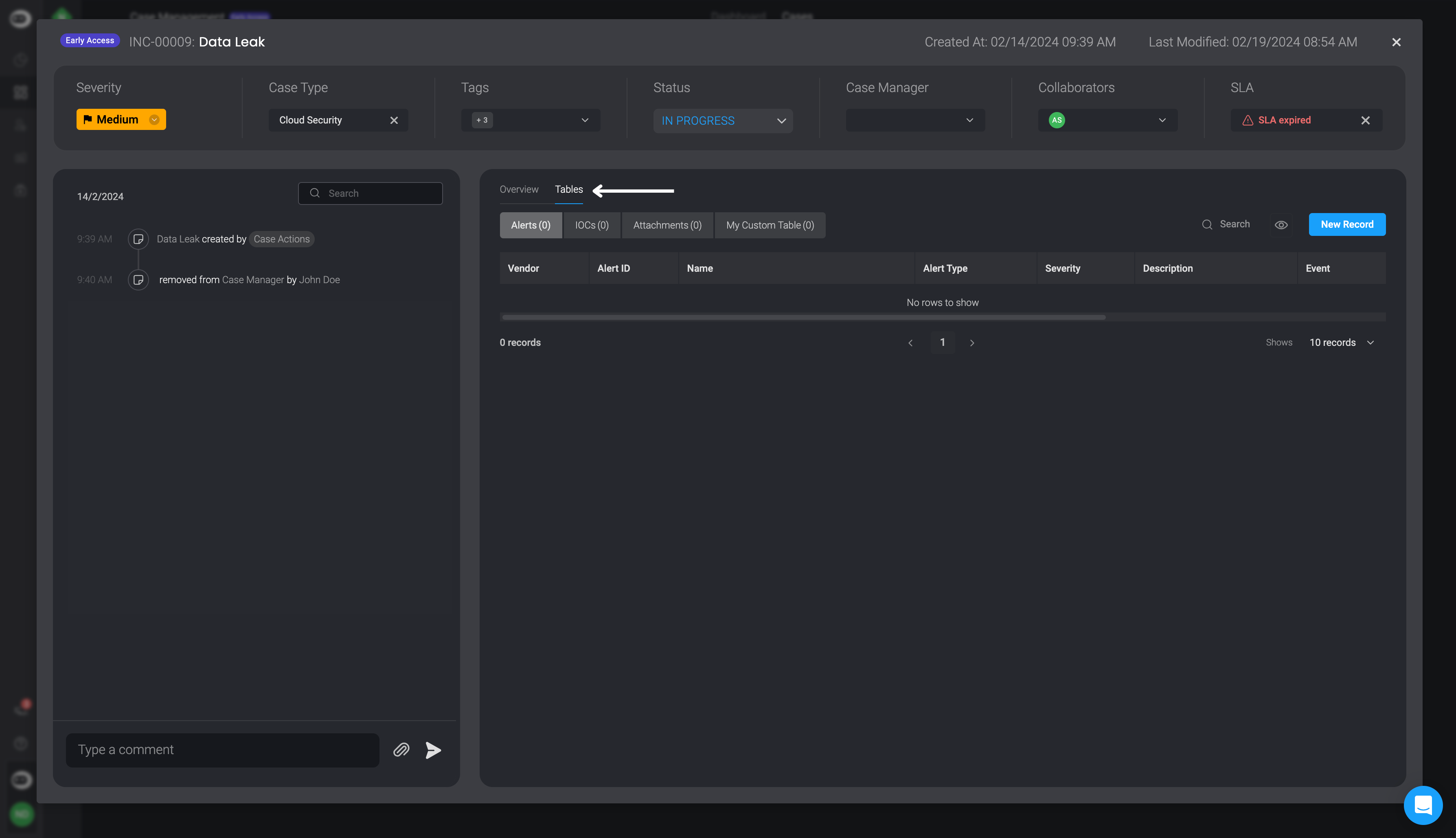
Task: Click the AS collaborator avatar
Action: point(1056,120)
